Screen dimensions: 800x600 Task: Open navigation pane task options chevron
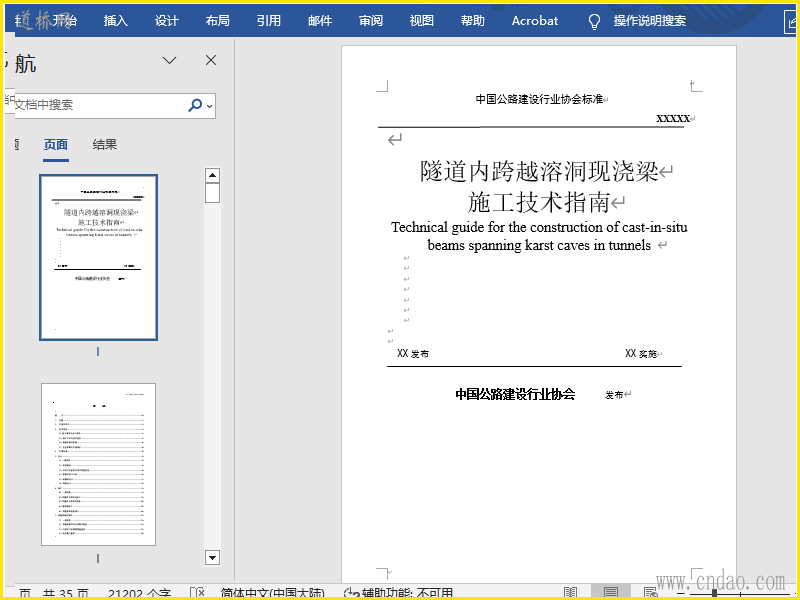point(170,60)
